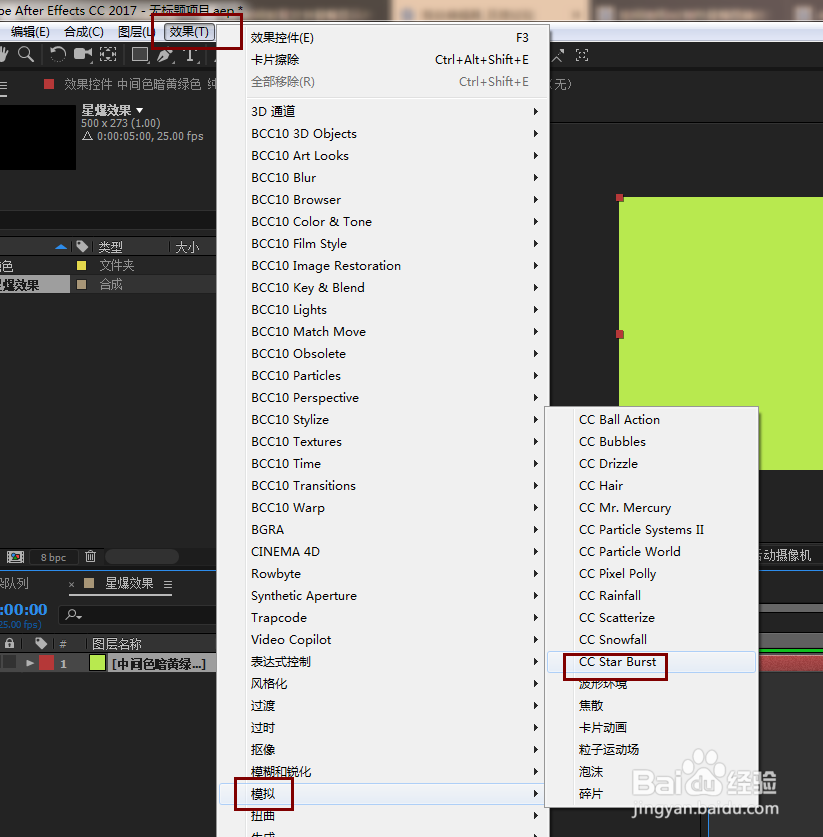
Task: Click the 图层名称 column header
Action: pos(116,644)
